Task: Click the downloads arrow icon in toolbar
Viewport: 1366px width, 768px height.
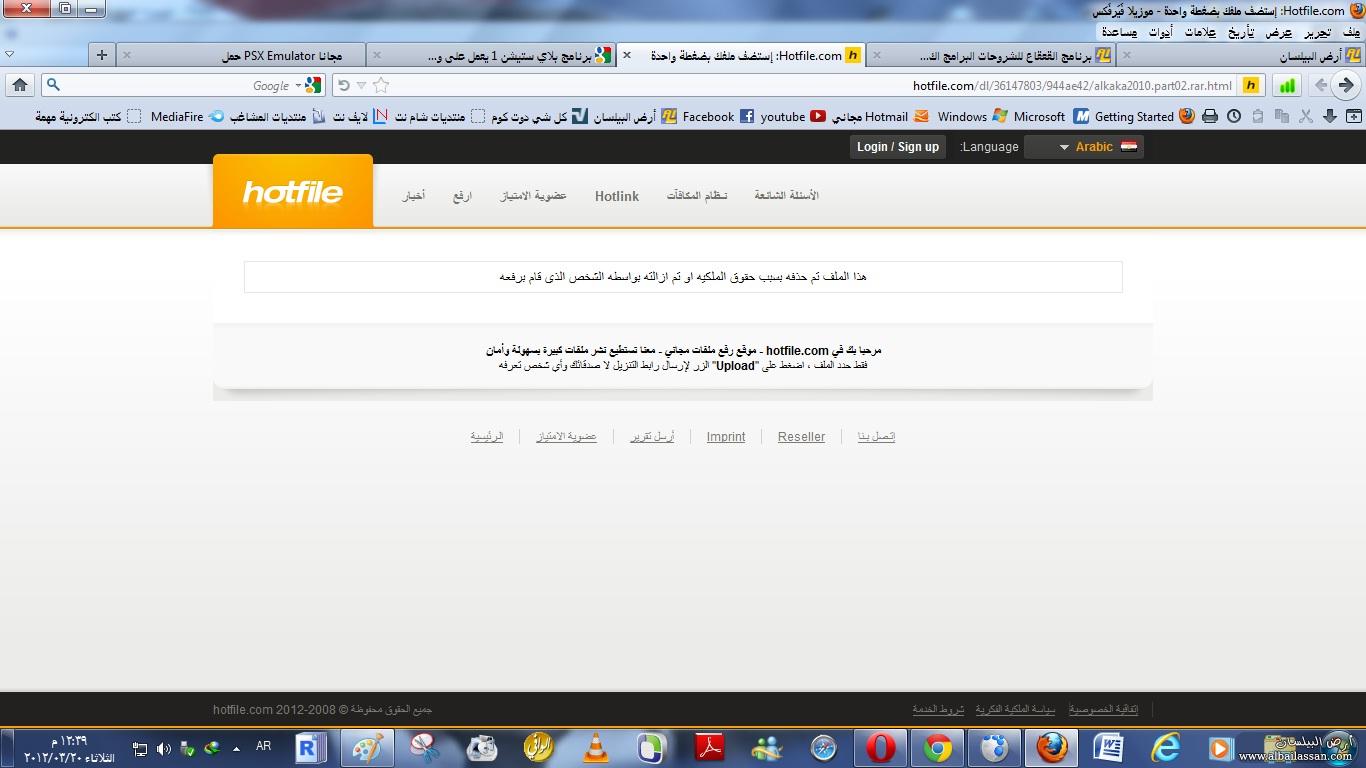Action: [1330, 117]
